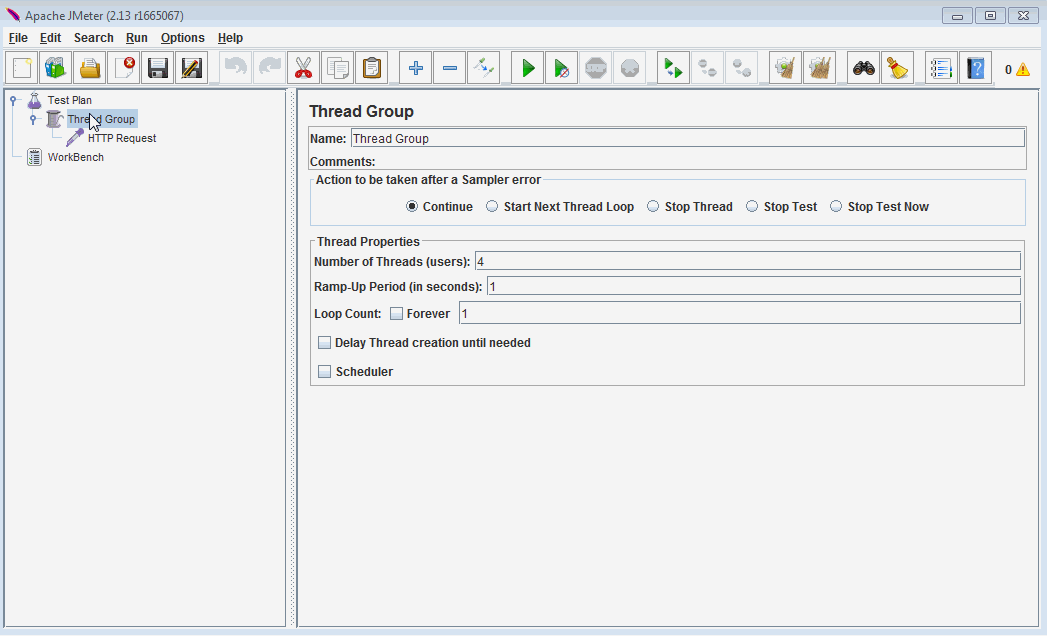The height and width of the screenshot is (636, 1047).
Task: Click the Cut scissors icon
Action: [304, 68]
